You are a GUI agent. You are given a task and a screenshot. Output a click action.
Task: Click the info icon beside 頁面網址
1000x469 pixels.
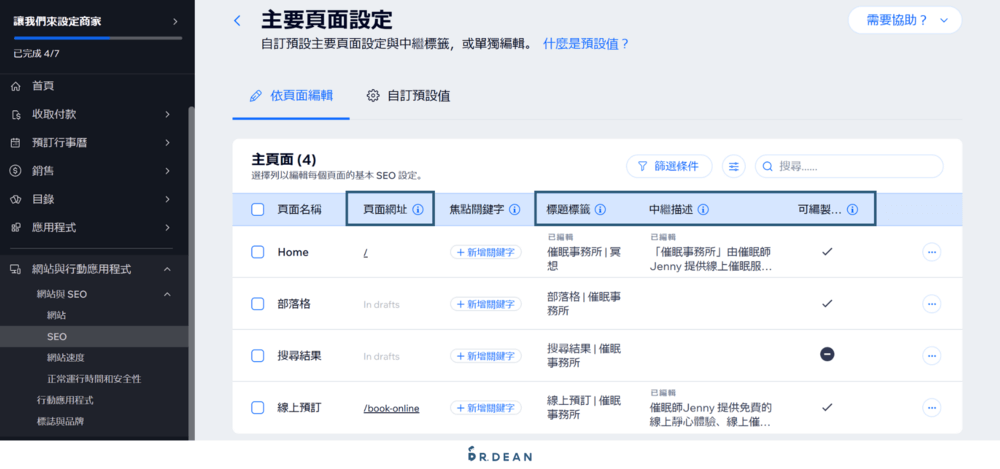418,209
